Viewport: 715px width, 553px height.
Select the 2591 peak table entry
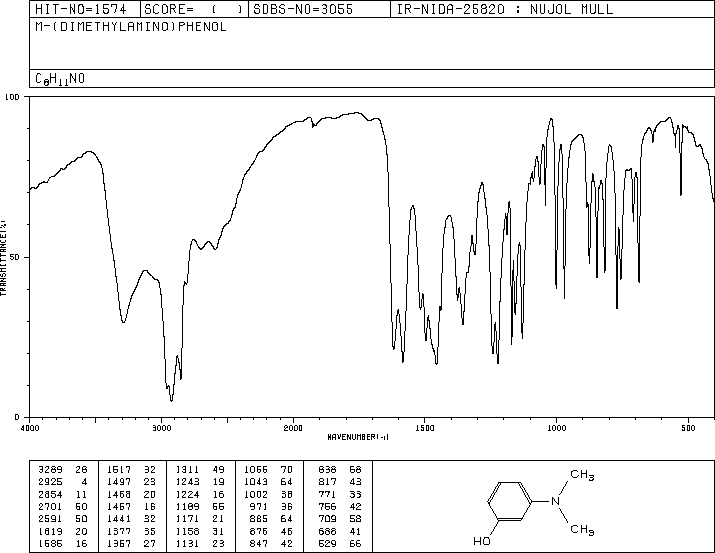click(62, 519)
